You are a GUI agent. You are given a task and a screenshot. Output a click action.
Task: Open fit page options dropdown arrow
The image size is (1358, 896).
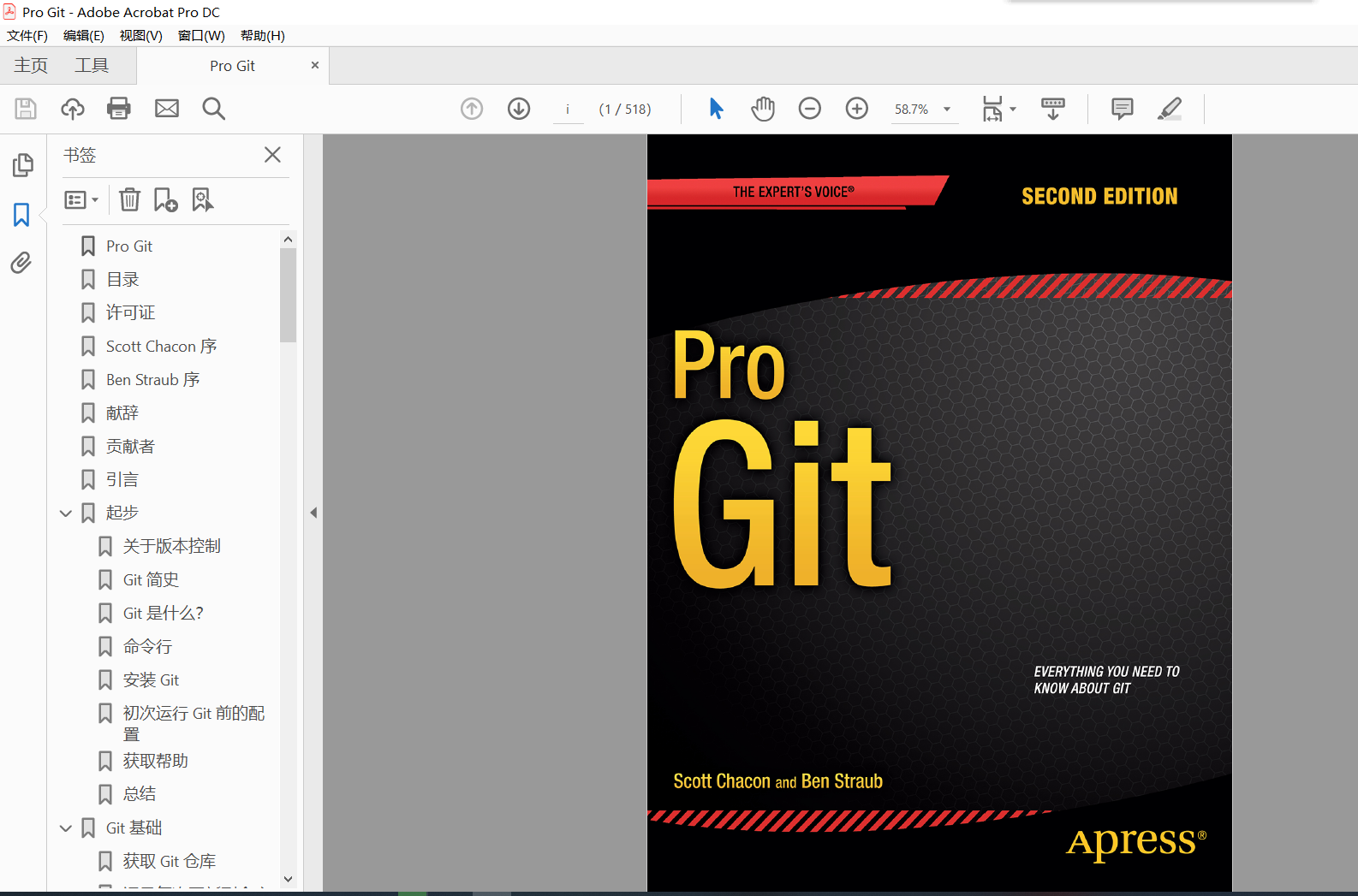click(x=1013, y=109)
